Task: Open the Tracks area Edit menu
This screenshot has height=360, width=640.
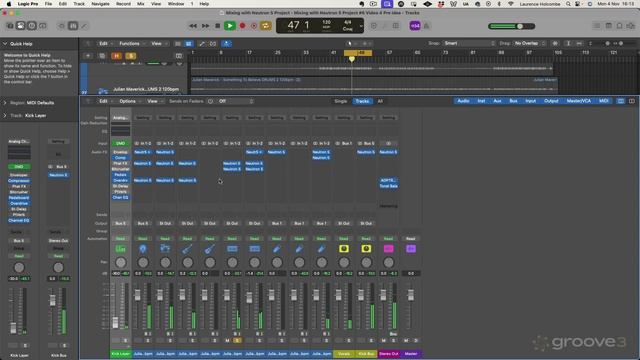Action: pos(105,44)
